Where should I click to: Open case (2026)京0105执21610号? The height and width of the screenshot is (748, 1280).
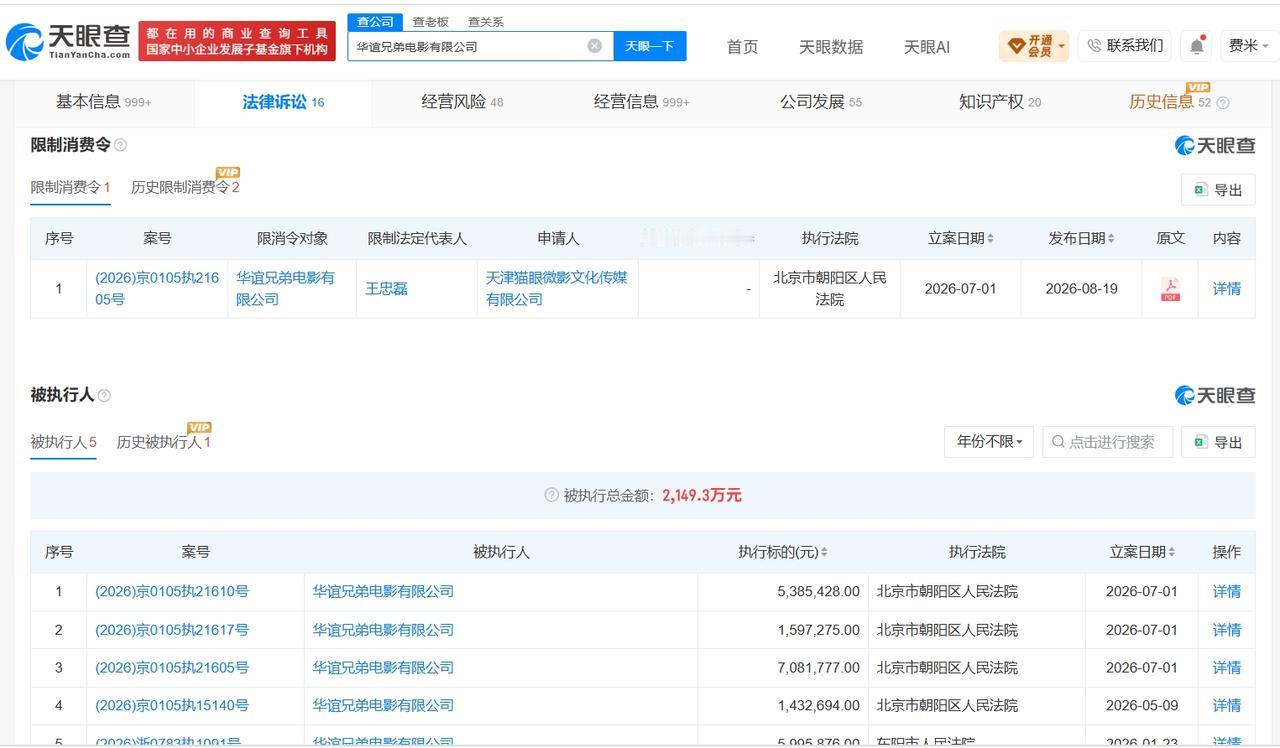pos(172,592)
